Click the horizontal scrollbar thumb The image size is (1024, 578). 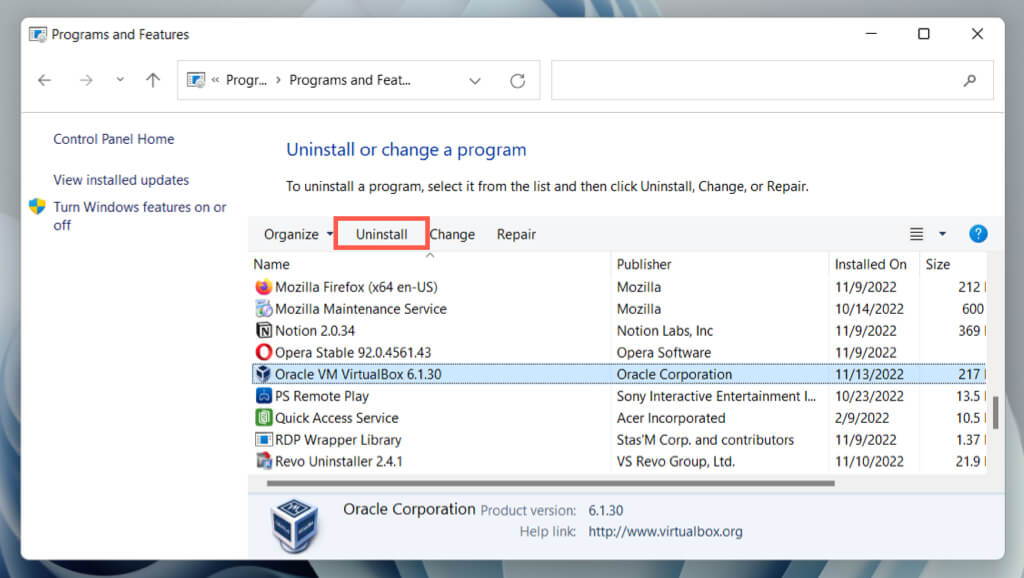[x=551, y=483]
